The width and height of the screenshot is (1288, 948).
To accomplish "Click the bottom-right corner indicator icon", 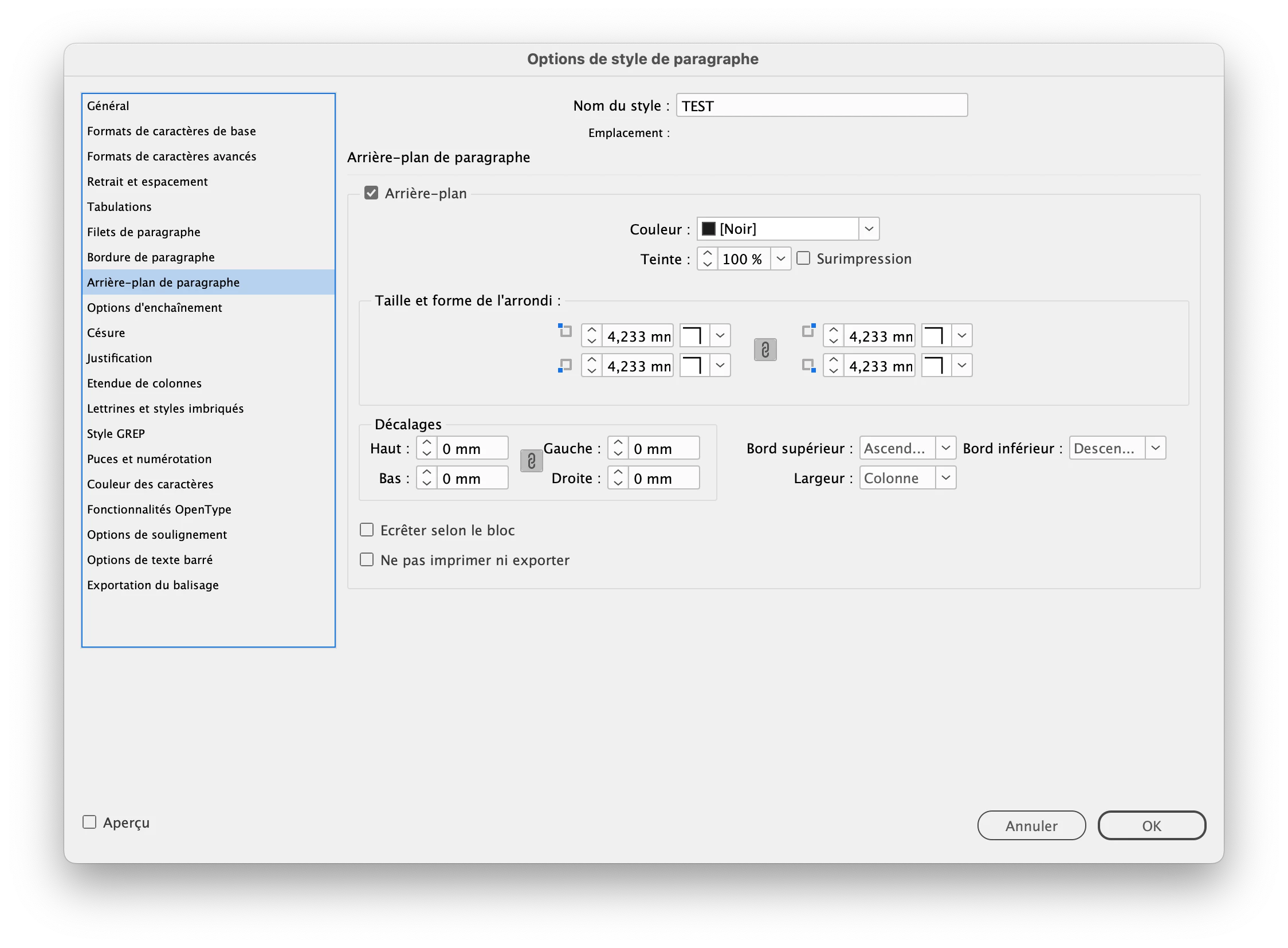I will tap(808, 366).
